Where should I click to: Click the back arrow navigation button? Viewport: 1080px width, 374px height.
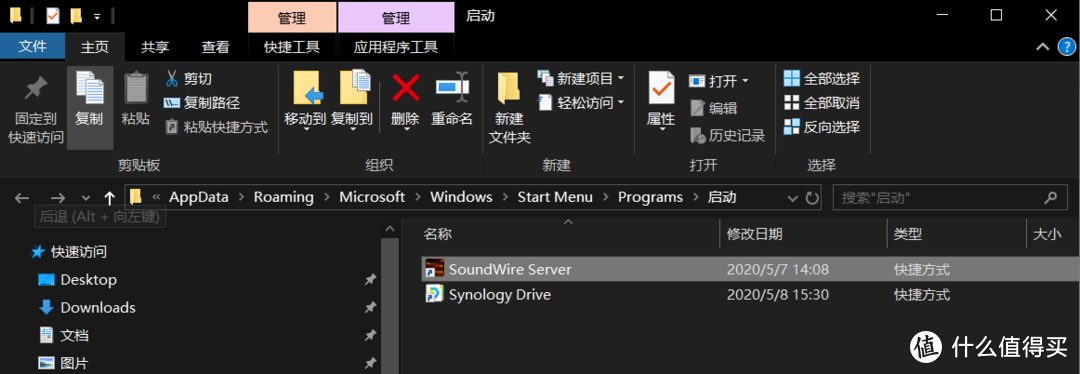point(22,198)
